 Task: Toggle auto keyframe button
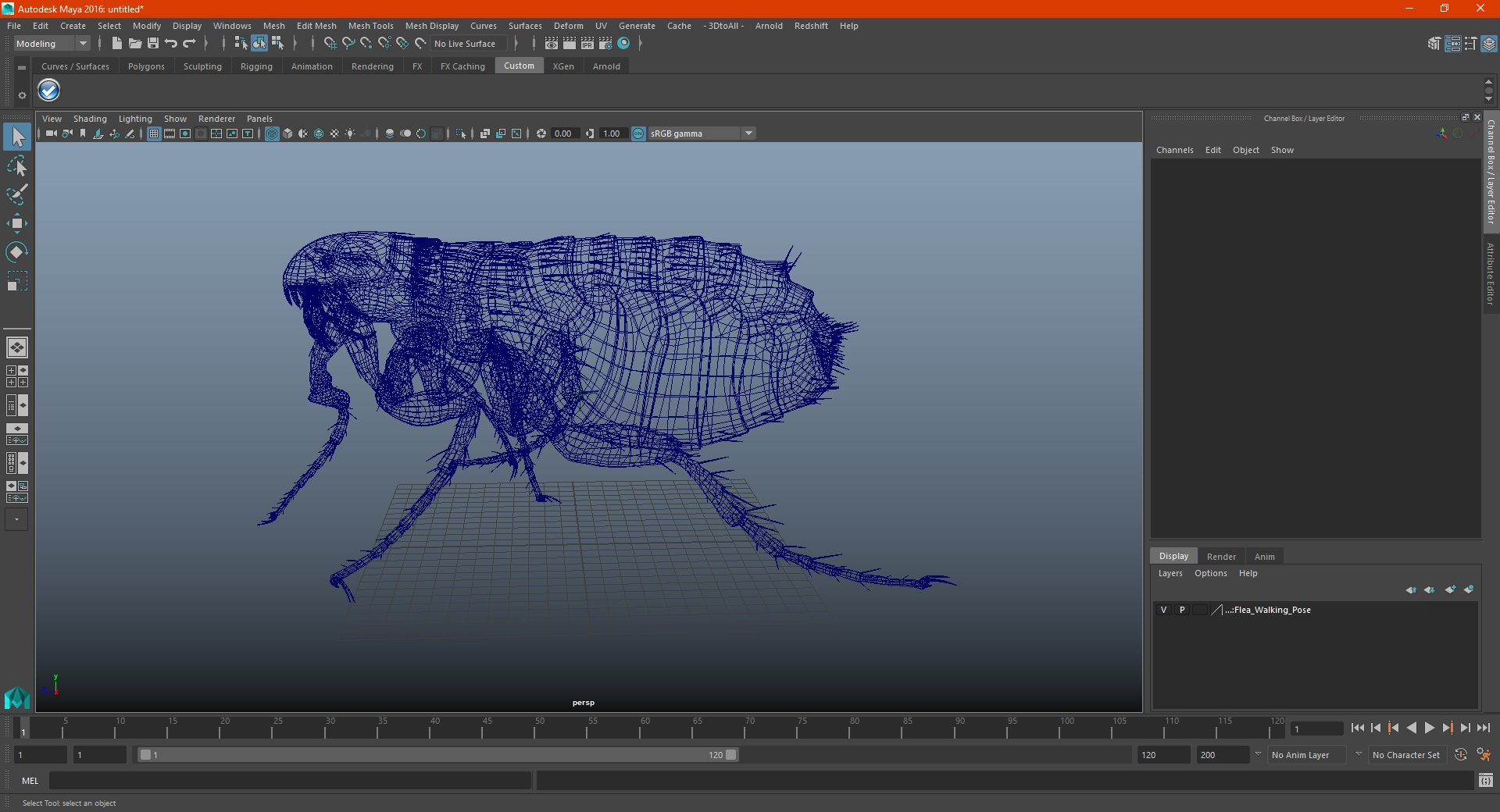1460,754
